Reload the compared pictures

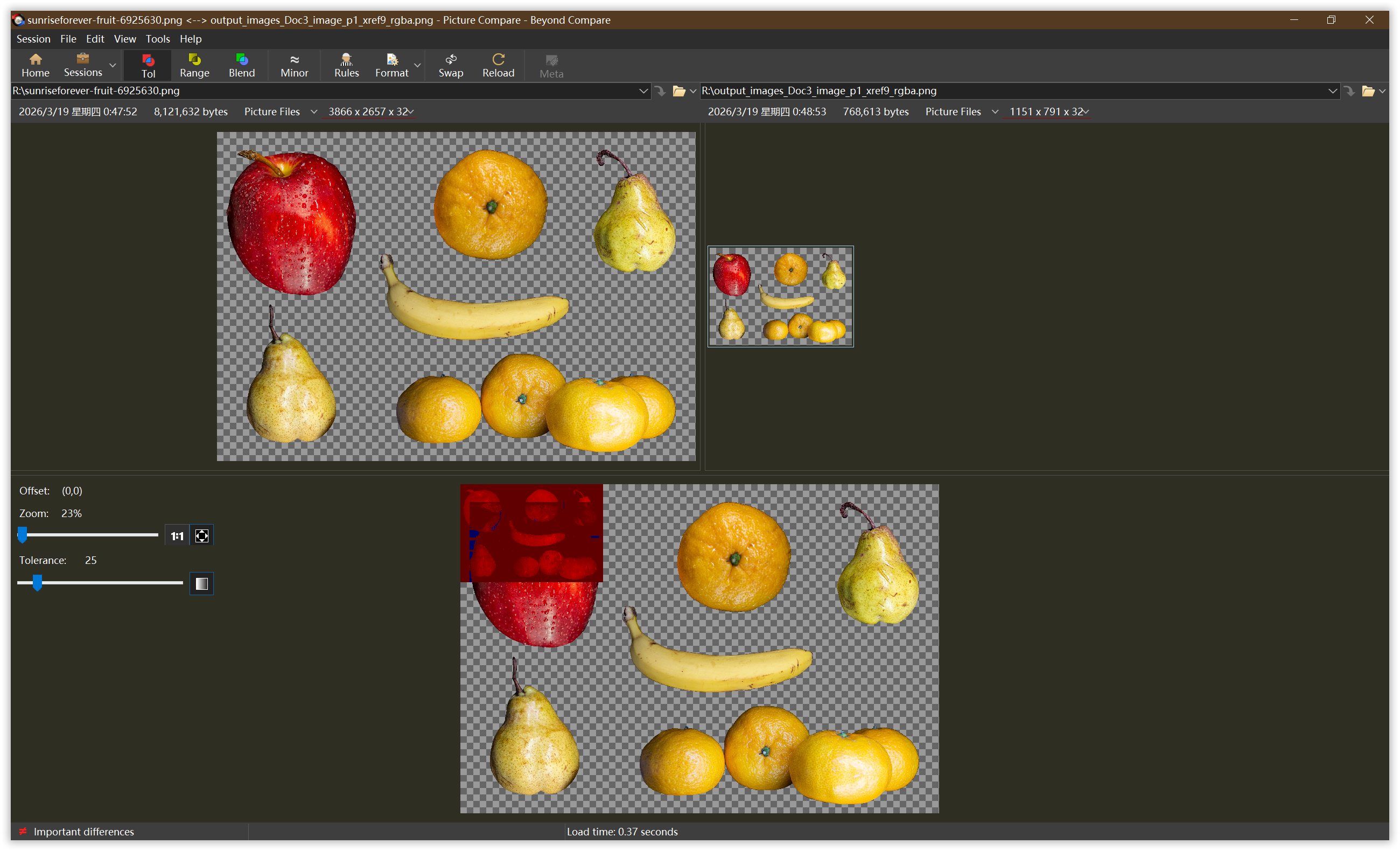click(498, 65)
